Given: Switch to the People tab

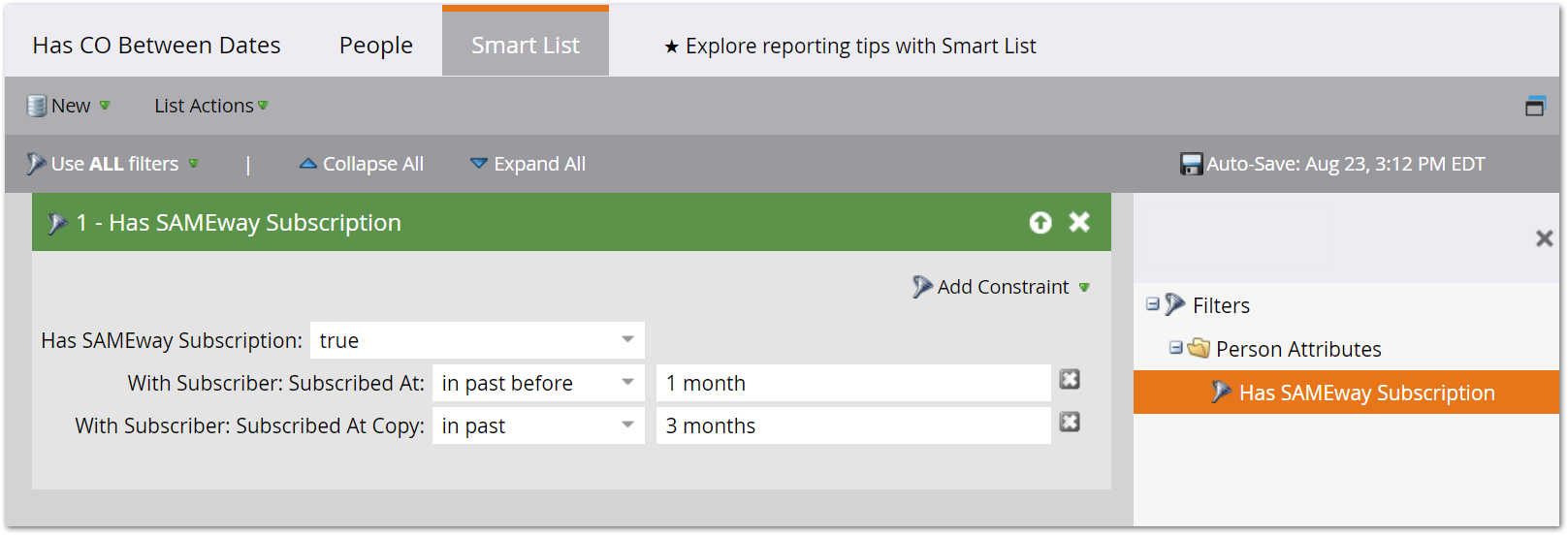Looking at the screenshot, I should pyautogui.click(x=376, y=46).
